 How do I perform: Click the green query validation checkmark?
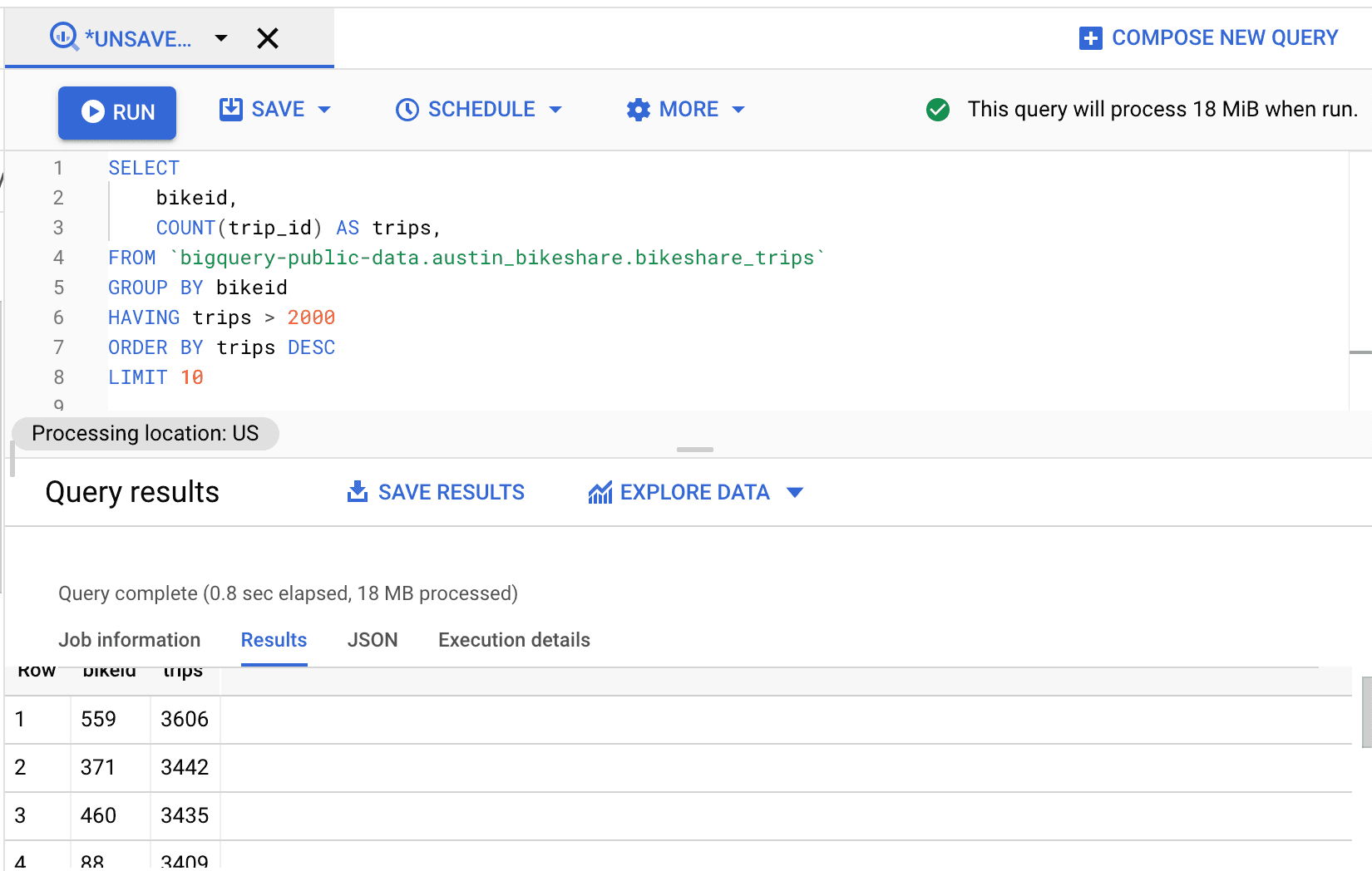(938, 110)
